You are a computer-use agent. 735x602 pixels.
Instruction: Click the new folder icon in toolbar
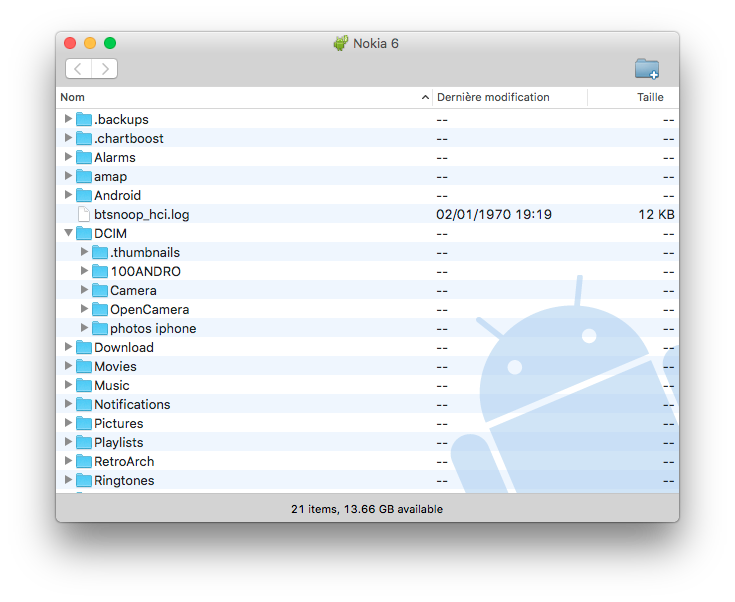click(x=647, y=68)
